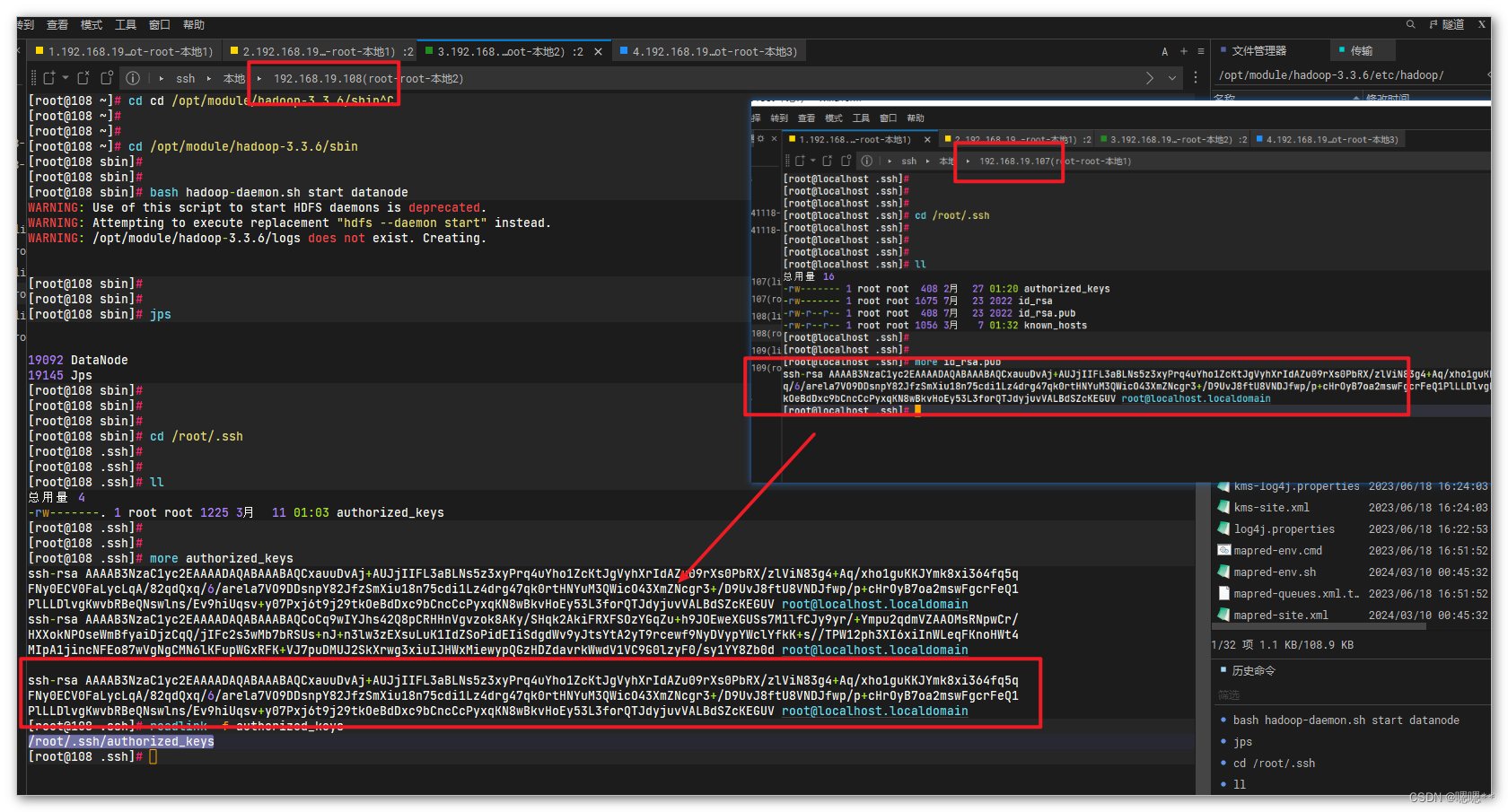Switch to tab 2.192.168.19 root-本地1 :2

(x=321, y=52)
